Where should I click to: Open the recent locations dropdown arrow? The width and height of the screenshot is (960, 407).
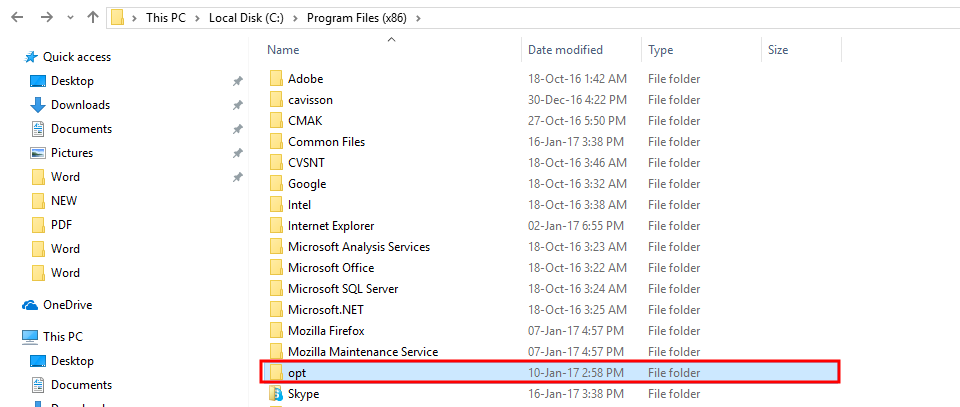tap(71, 18)
